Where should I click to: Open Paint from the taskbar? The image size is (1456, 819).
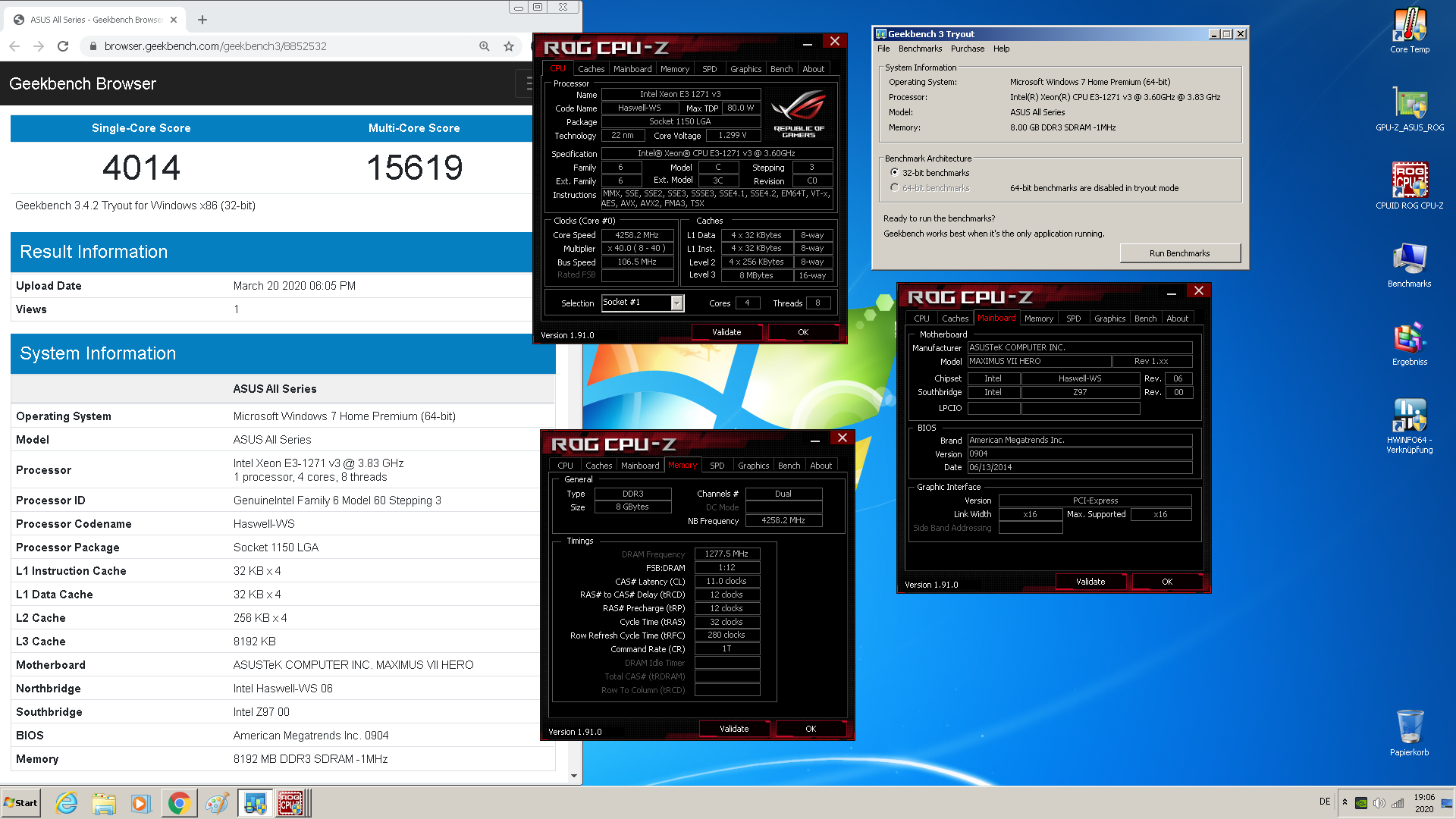(217, 803)
